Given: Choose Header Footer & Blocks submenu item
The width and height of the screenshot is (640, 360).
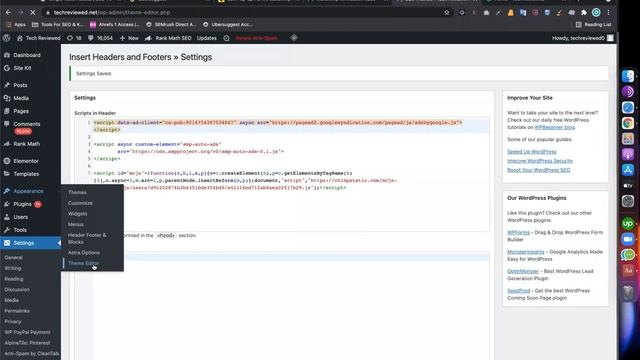Looking at the screenshot, I should click(87, 238).
